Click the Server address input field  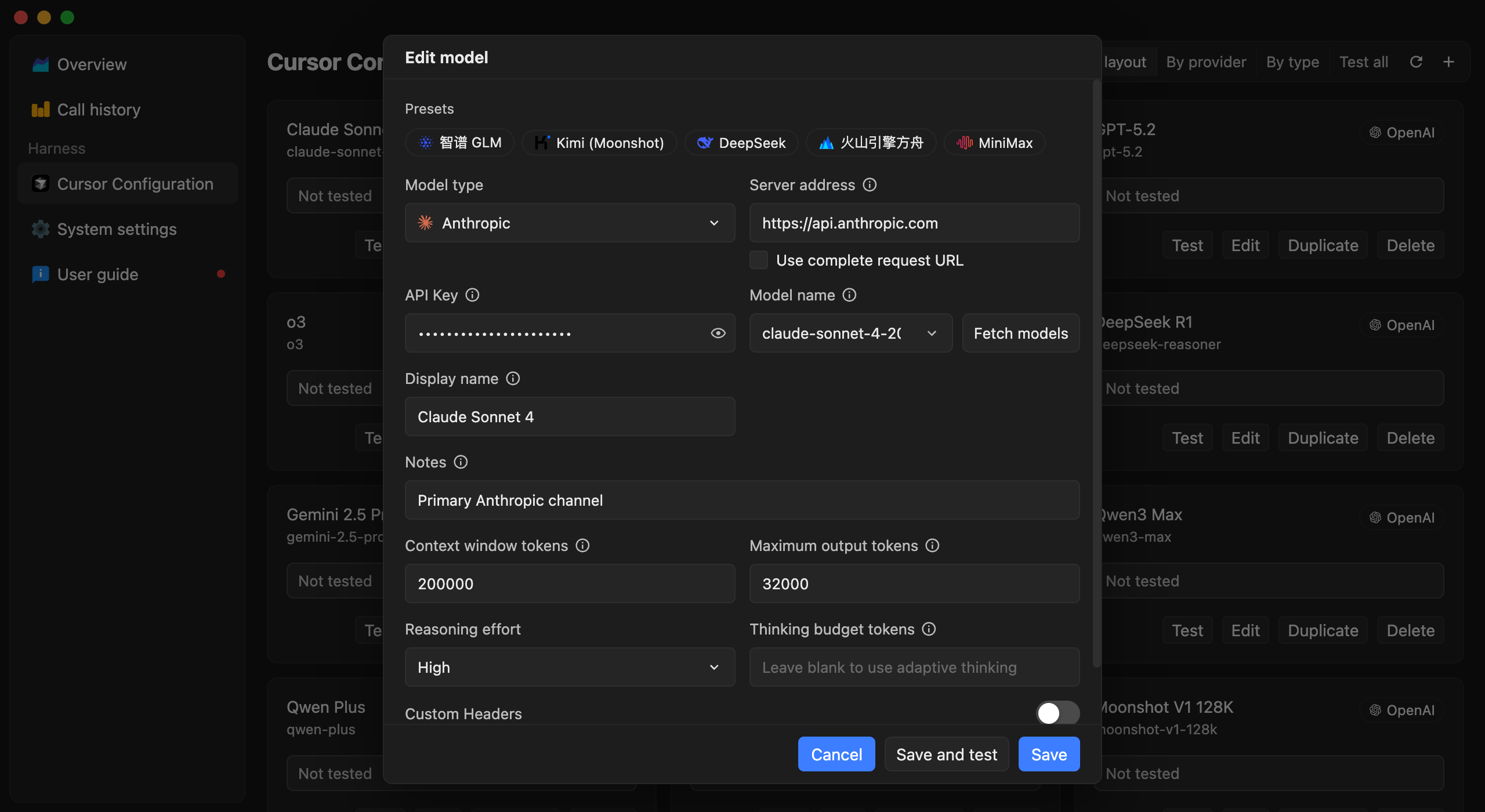click(914, 223)
